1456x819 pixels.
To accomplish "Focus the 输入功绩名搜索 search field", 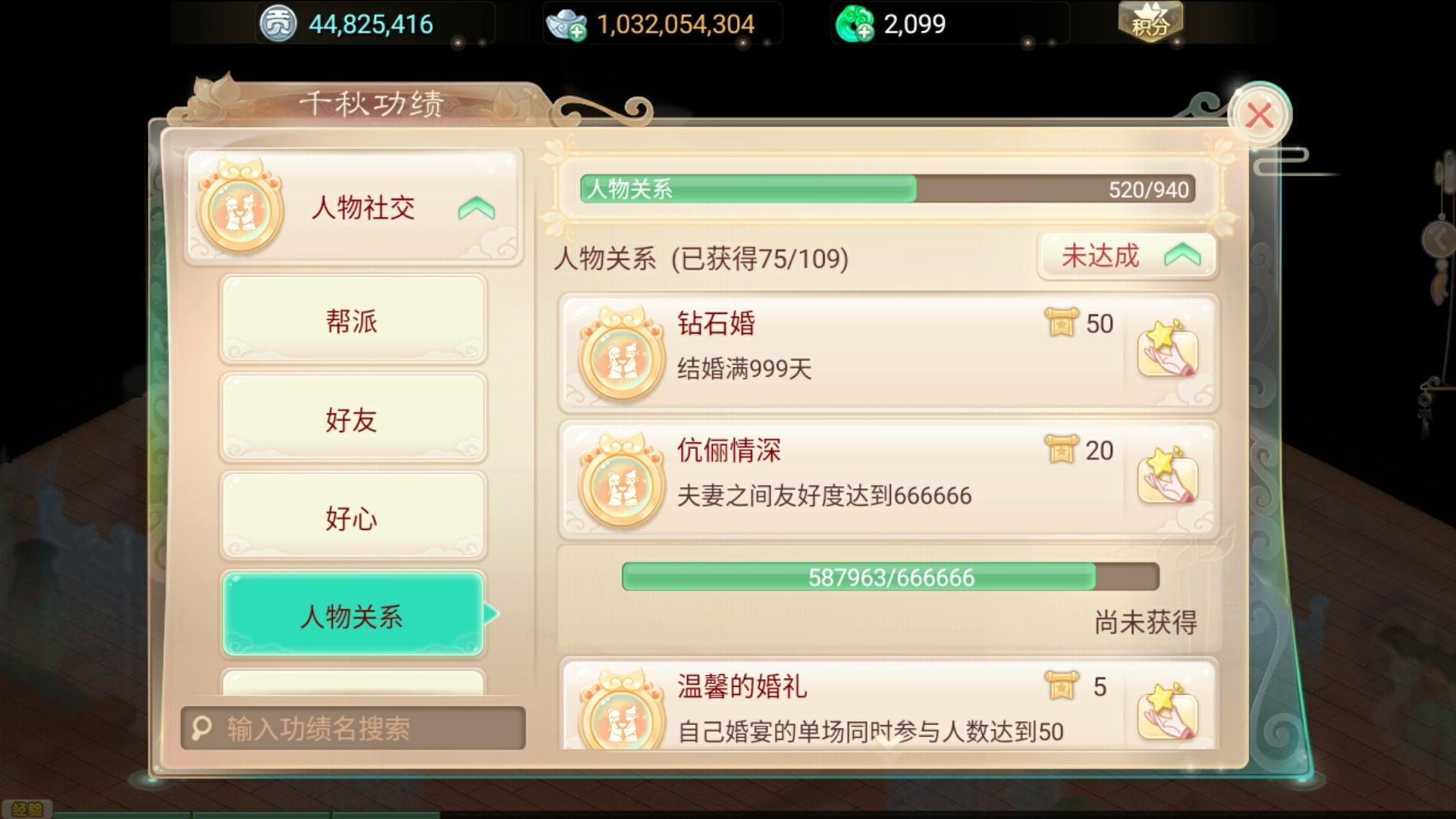I will click(353, 728).
